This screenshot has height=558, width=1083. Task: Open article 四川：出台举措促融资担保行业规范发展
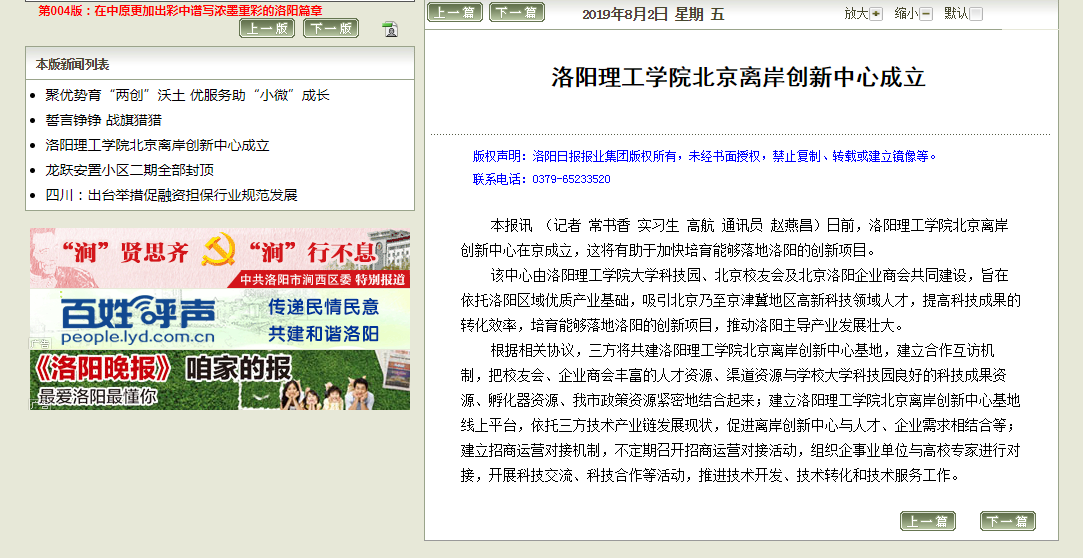171,195
